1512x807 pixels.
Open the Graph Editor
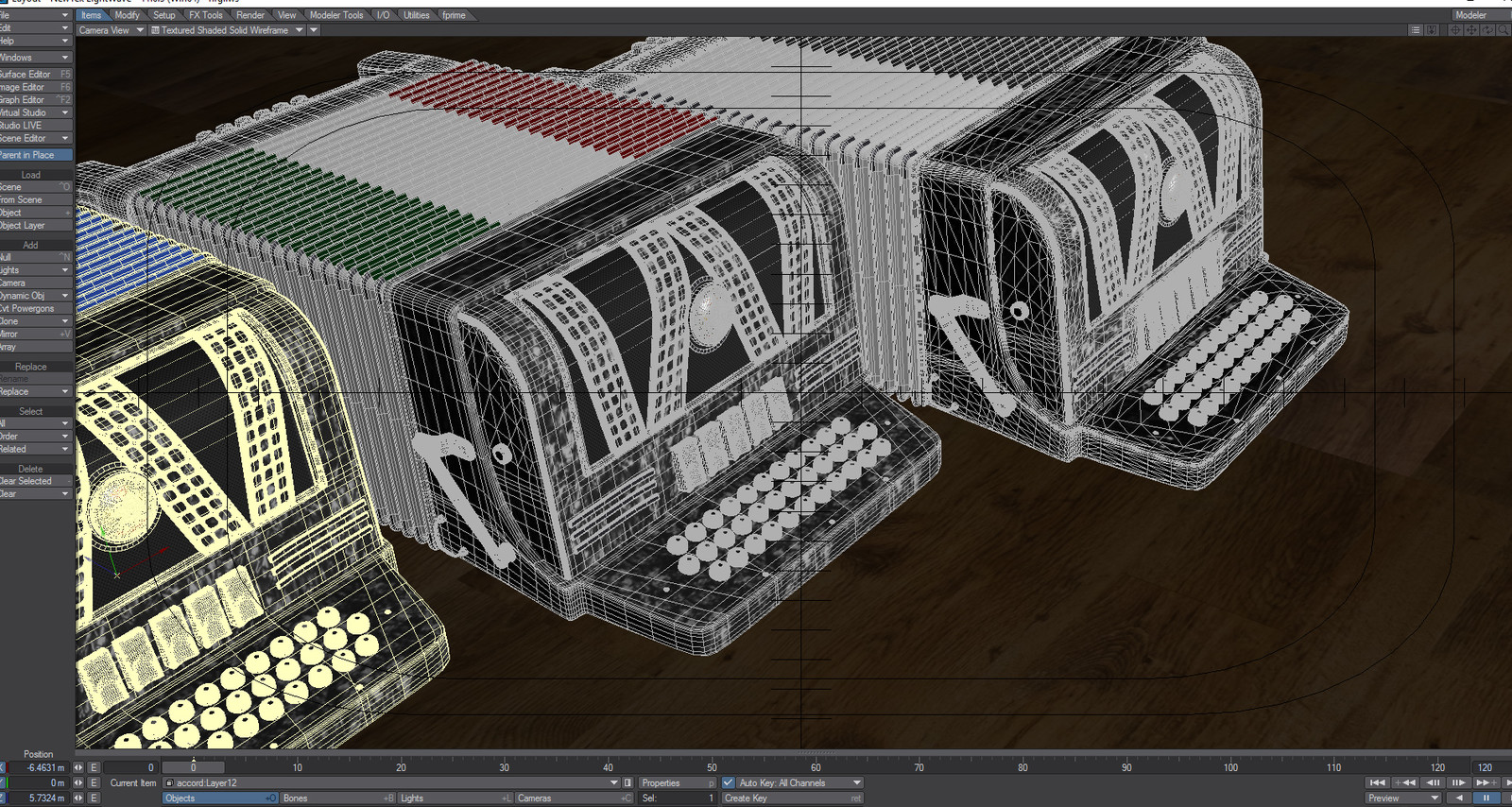click(36, 99)
